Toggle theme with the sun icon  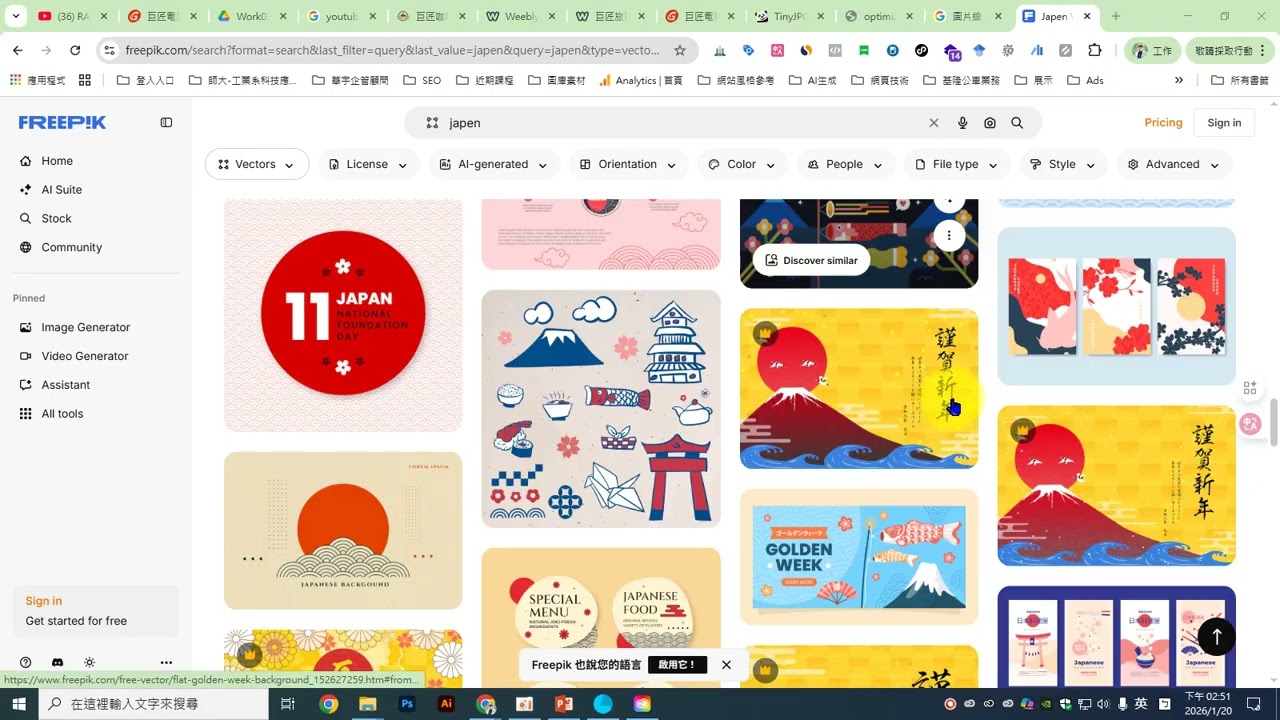pyautogui.click(x=90, y=662)
